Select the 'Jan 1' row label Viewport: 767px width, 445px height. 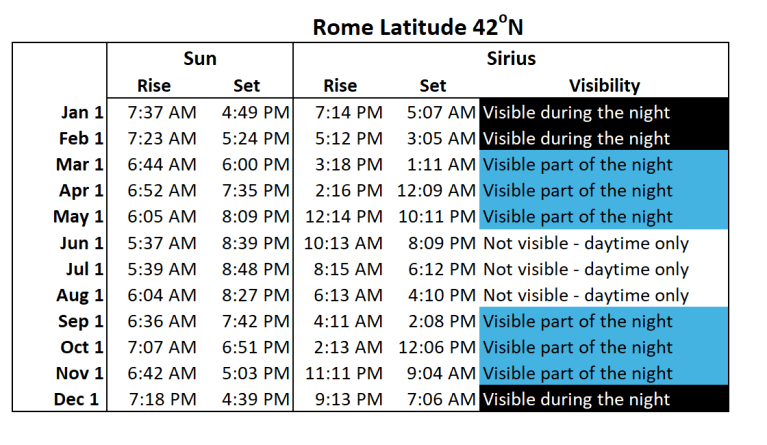[x=82, y=113]
